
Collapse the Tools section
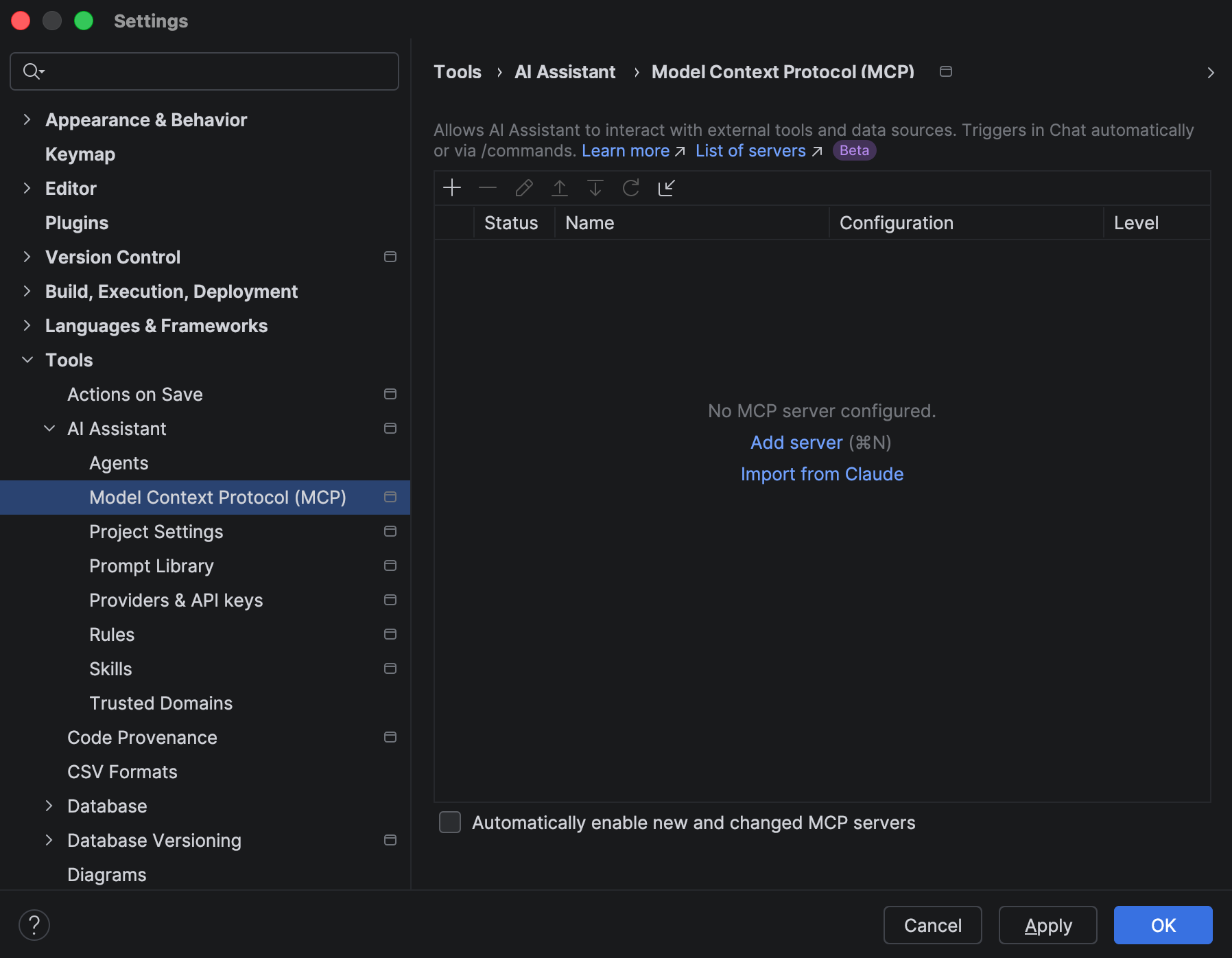tap(27, 360)
